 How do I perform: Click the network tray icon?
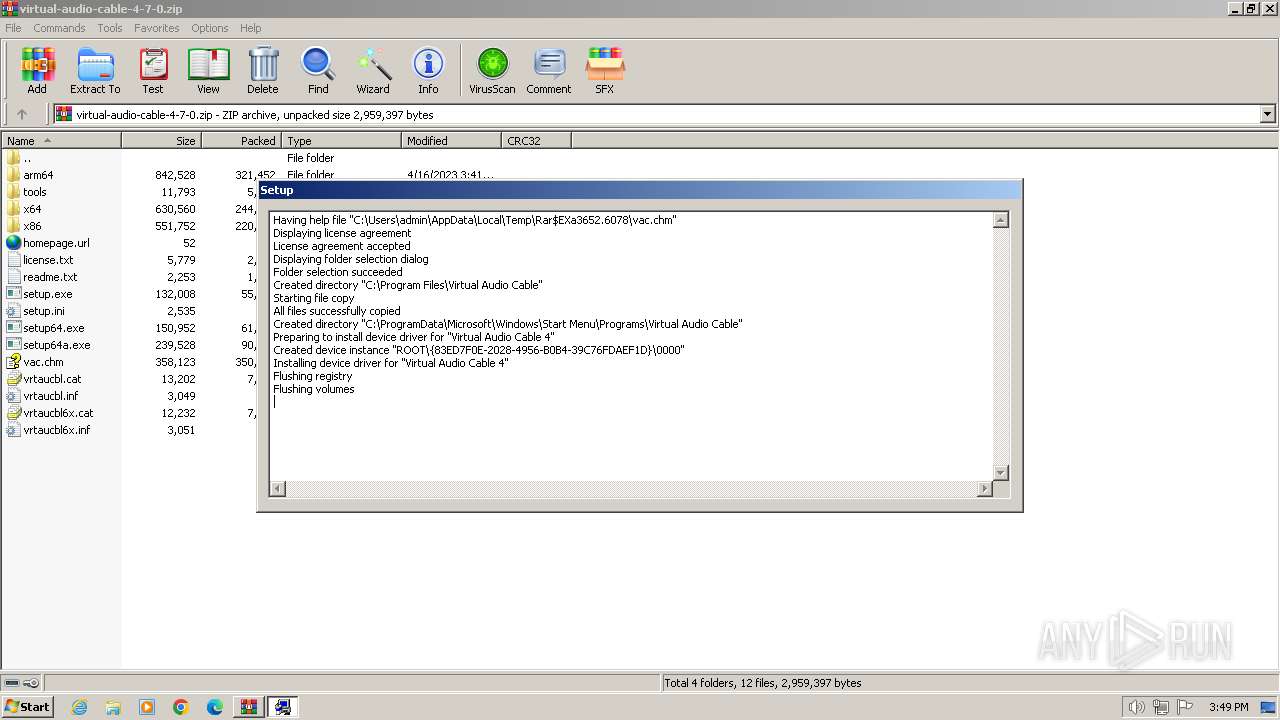point(1160,707)
